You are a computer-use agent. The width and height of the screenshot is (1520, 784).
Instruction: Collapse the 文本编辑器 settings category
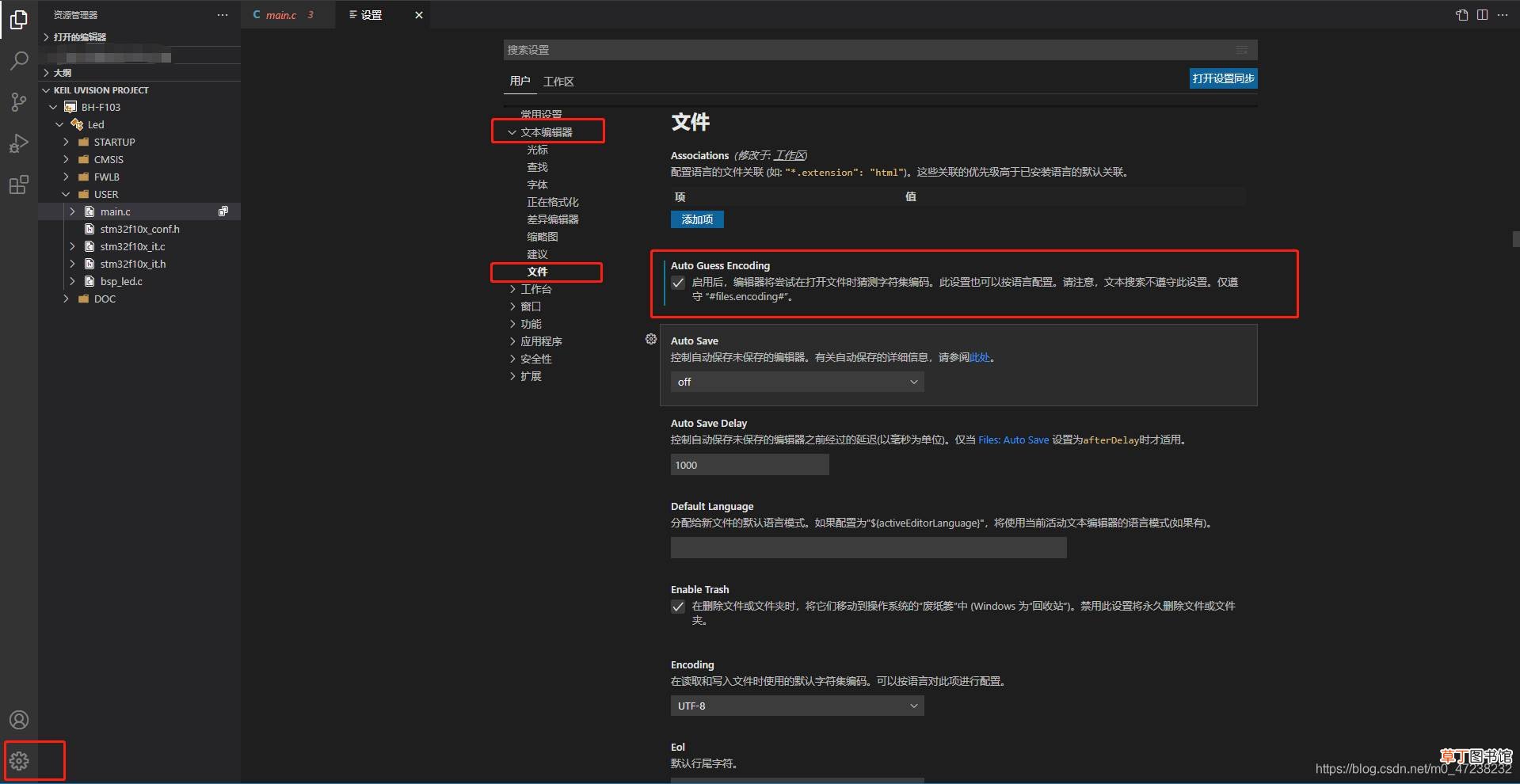pos(512,132)
